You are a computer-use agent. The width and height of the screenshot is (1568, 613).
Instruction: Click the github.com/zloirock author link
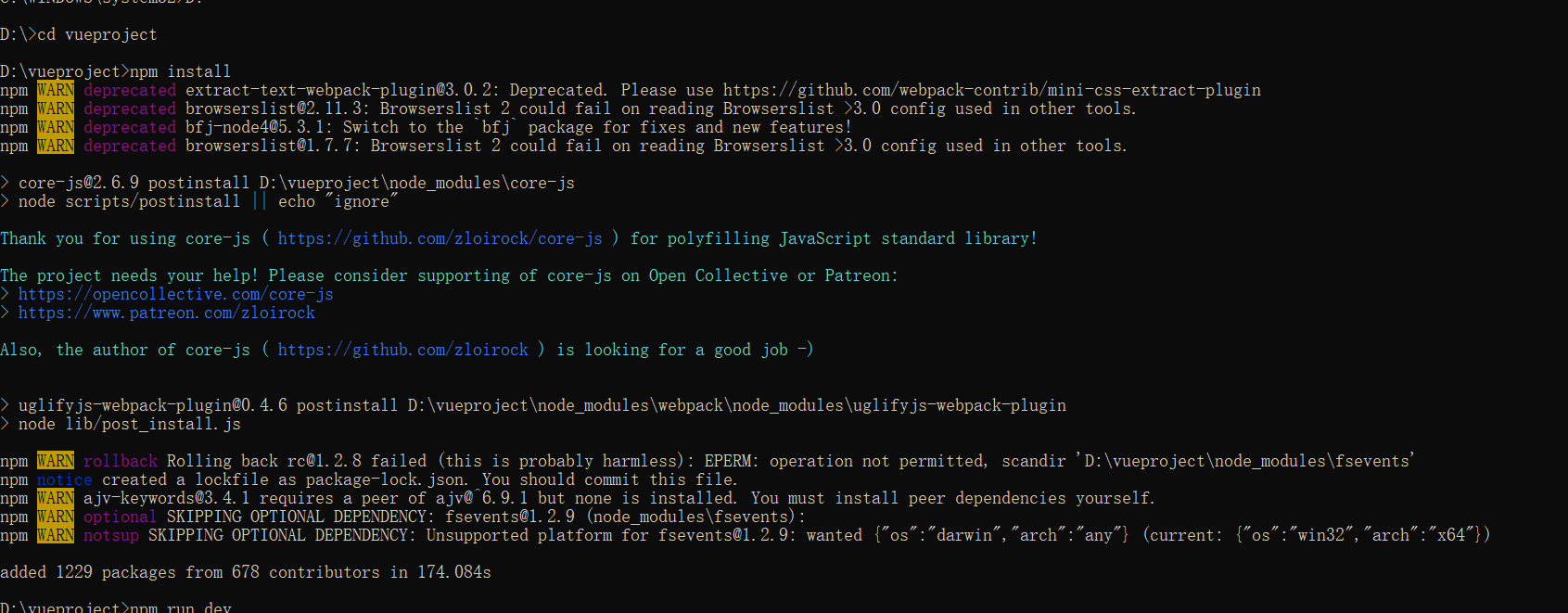pos(402,350)
